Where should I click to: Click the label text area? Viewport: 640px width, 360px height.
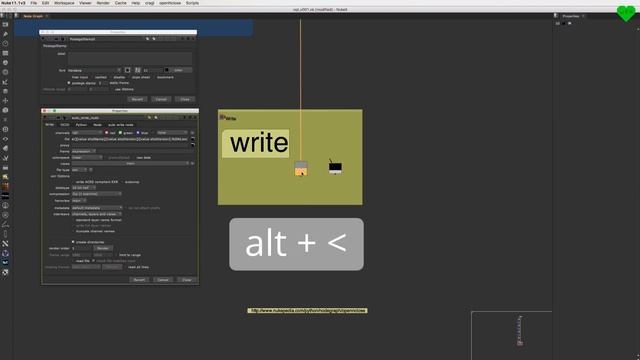point(130,58)
